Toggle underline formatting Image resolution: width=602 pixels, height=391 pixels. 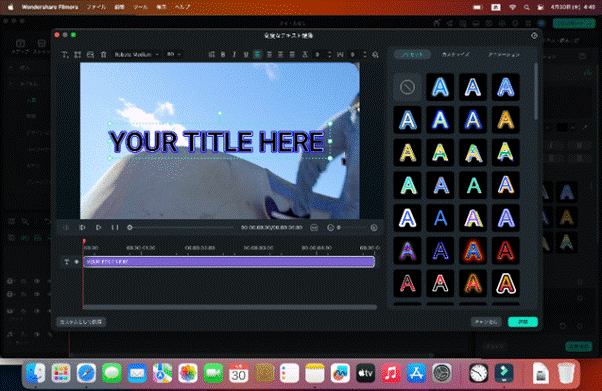coord(246,55)
